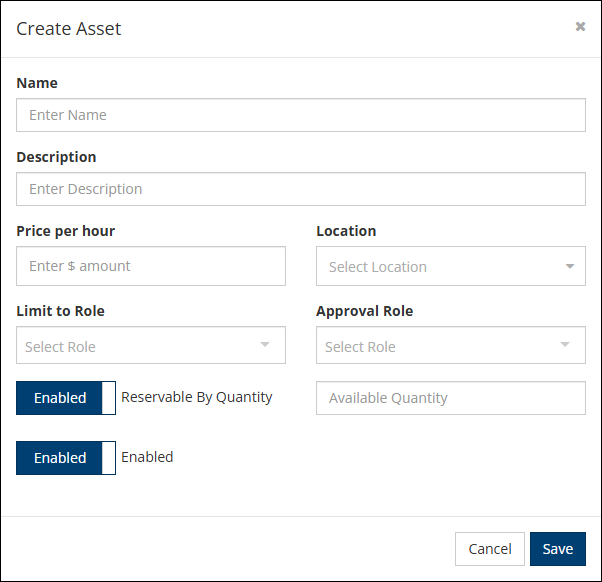The width and height of the screenshot is (602, 582).
Task: Toggle the Reservable By Quantity switch
Action: click(66, 398)
